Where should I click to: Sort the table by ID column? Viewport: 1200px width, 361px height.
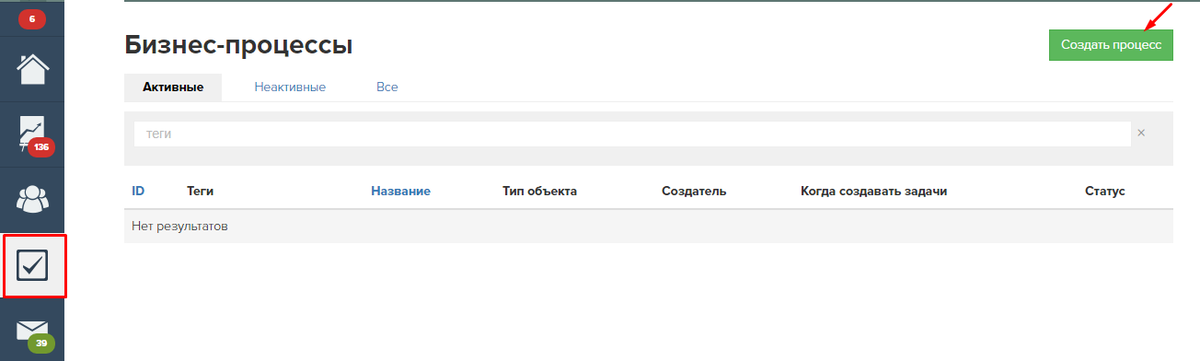coord(138,191)
